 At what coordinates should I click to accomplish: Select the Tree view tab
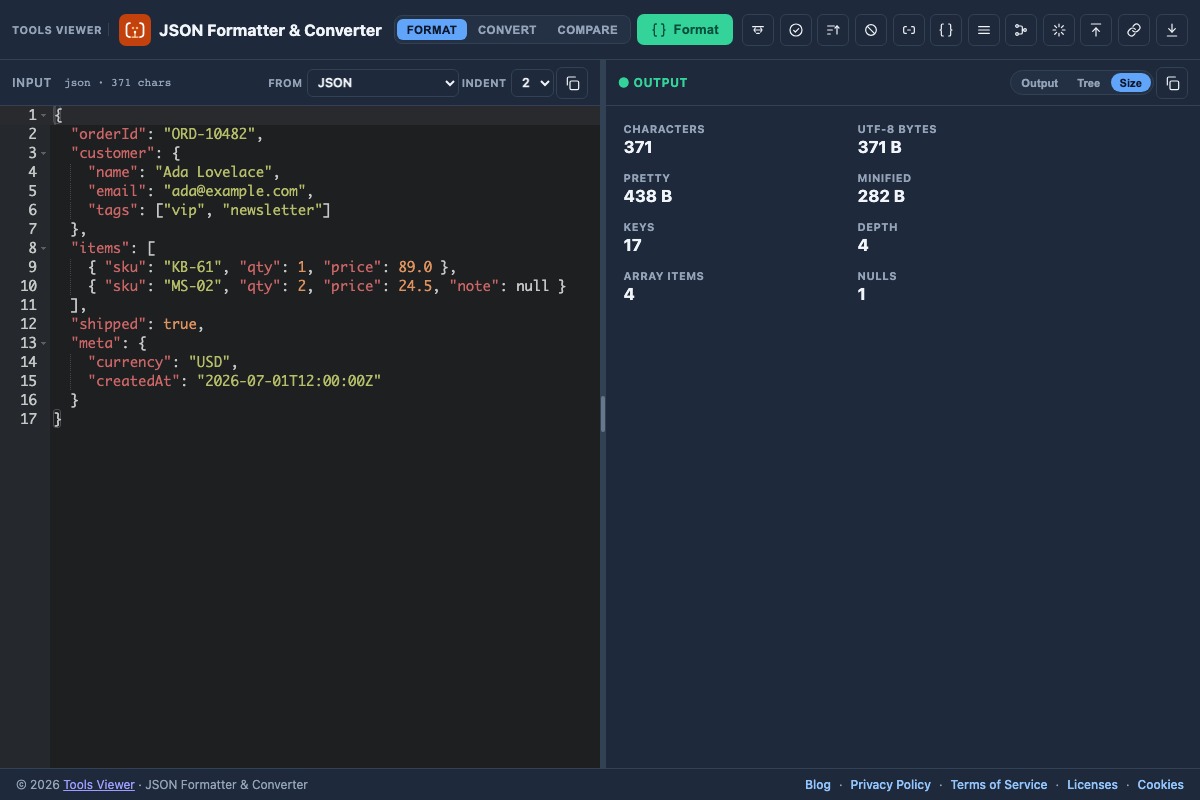pos(1088,83)
